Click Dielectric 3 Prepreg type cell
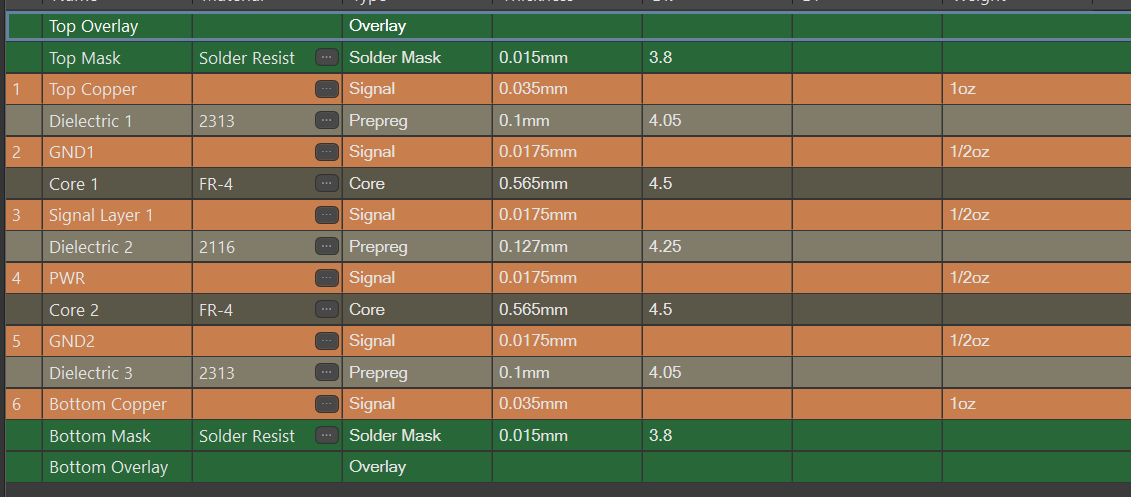This screenshot has width=1131, height=497. [x=378, y=373]
